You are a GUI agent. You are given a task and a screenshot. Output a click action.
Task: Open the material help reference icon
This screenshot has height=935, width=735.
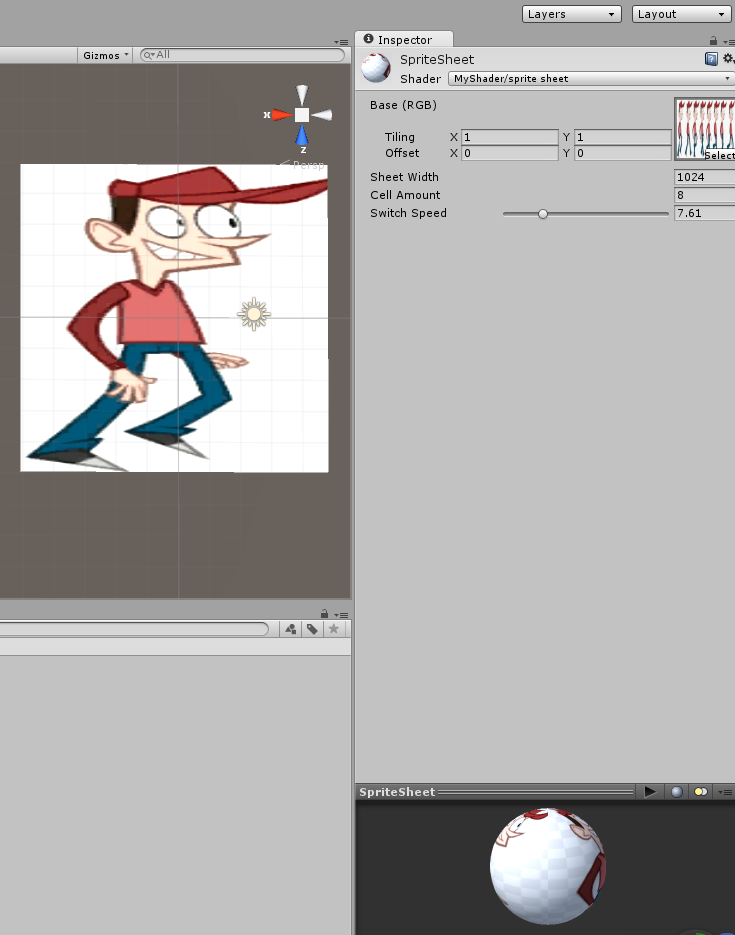point(711,58)
